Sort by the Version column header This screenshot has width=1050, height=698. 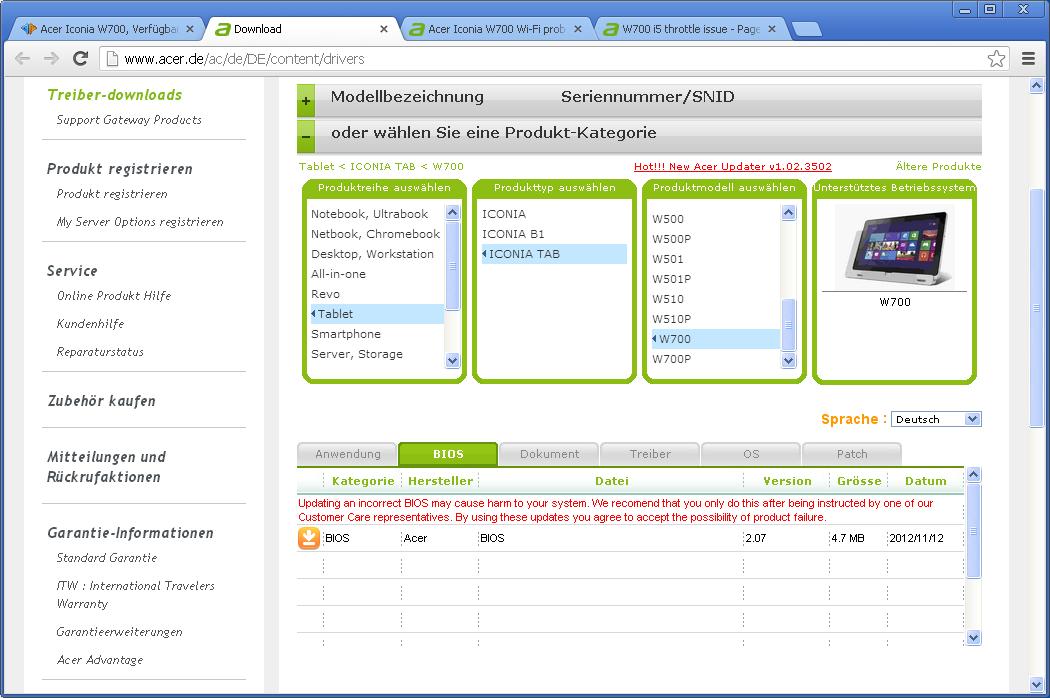click(787, 481)
